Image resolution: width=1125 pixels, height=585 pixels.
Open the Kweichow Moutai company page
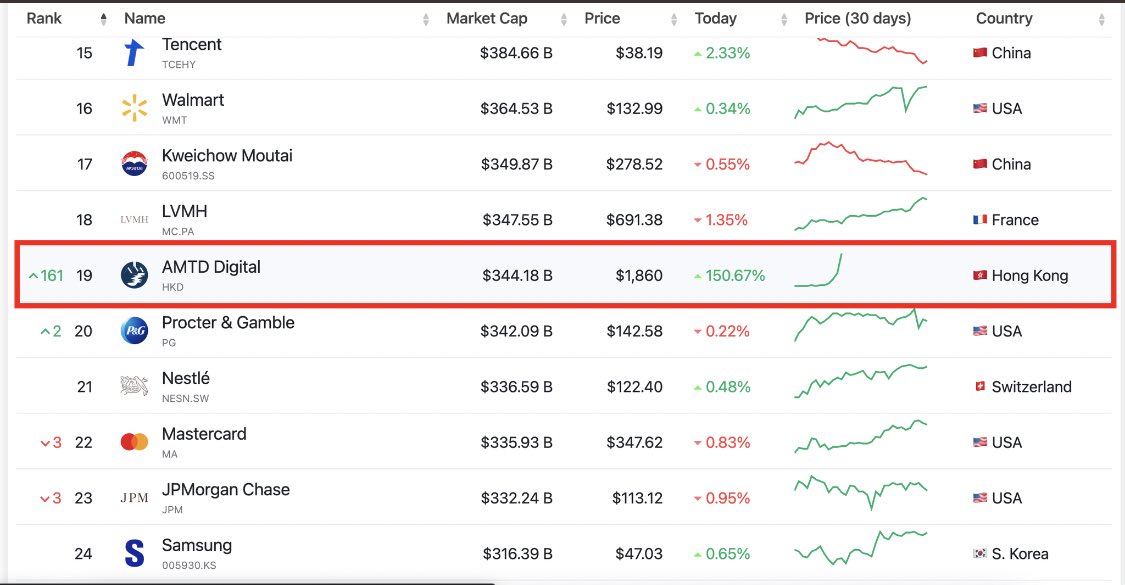point(227,156)
